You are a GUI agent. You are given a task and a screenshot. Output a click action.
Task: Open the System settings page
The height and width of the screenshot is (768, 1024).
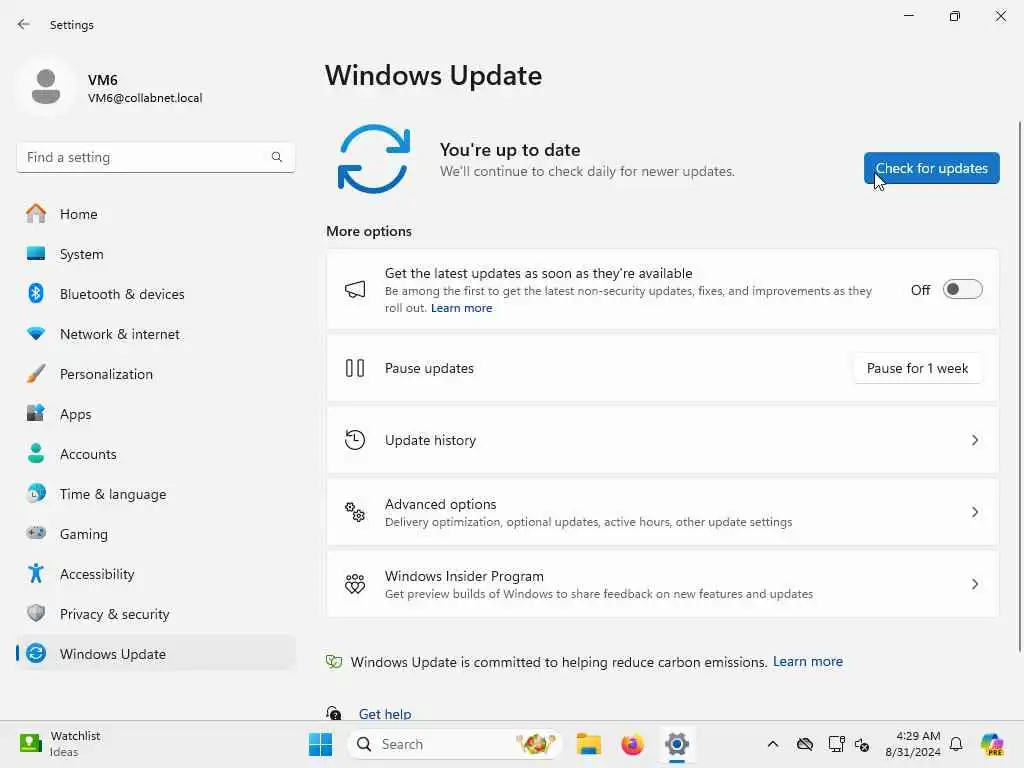click(155, 254)
